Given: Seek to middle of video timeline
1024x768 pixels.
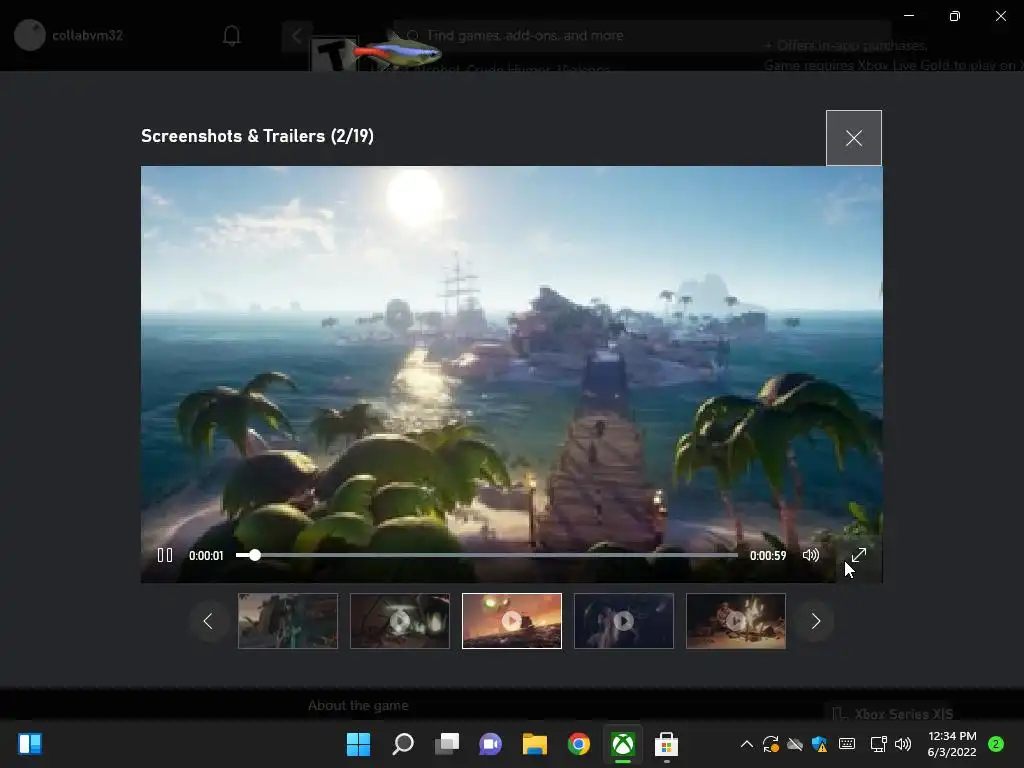Looking at the screenshot, I should (487, 555).
